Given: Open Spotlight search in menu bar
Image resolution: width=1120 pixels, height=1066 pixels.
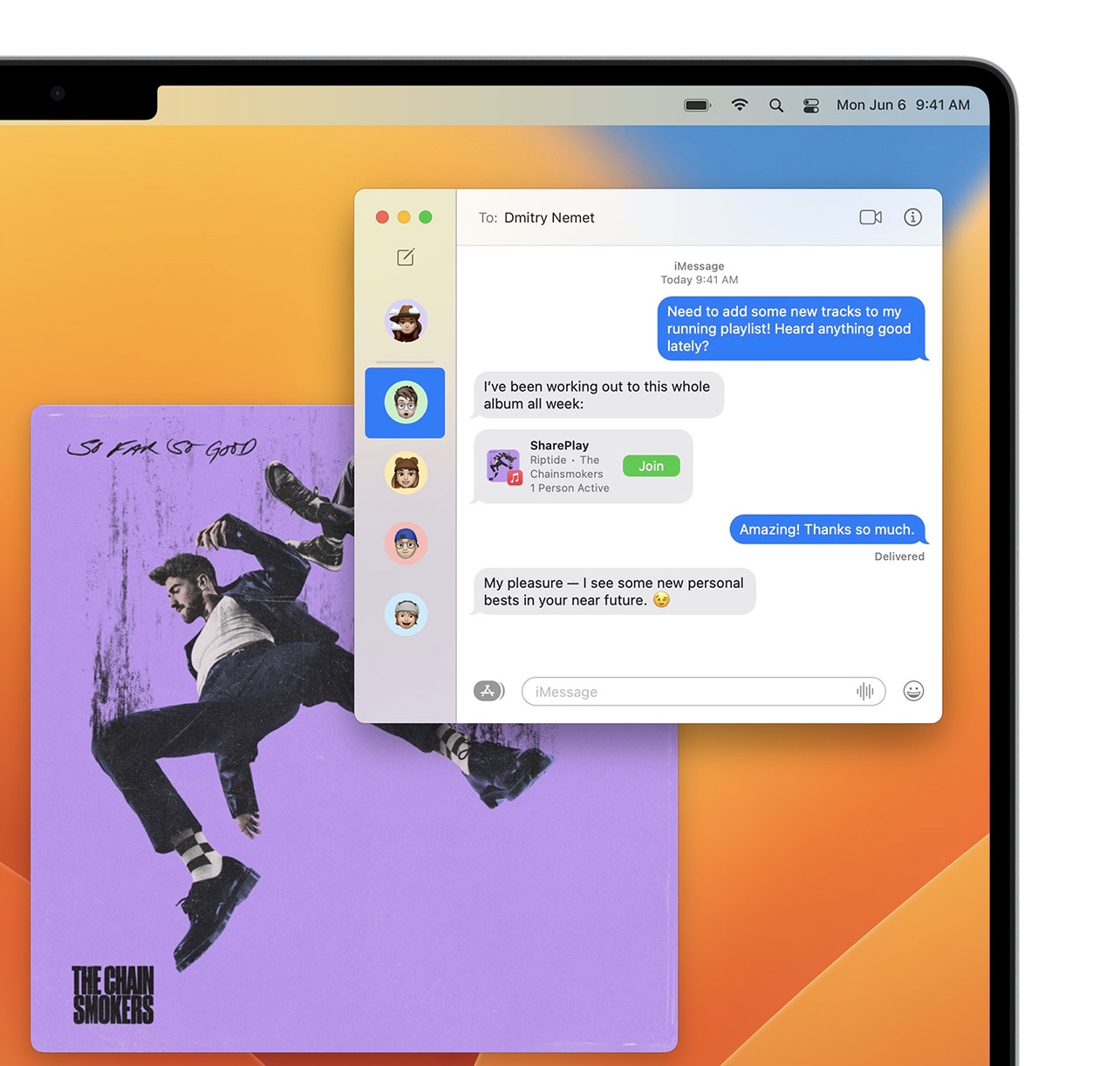Looking at the screenshot, I should coord(775,106).
